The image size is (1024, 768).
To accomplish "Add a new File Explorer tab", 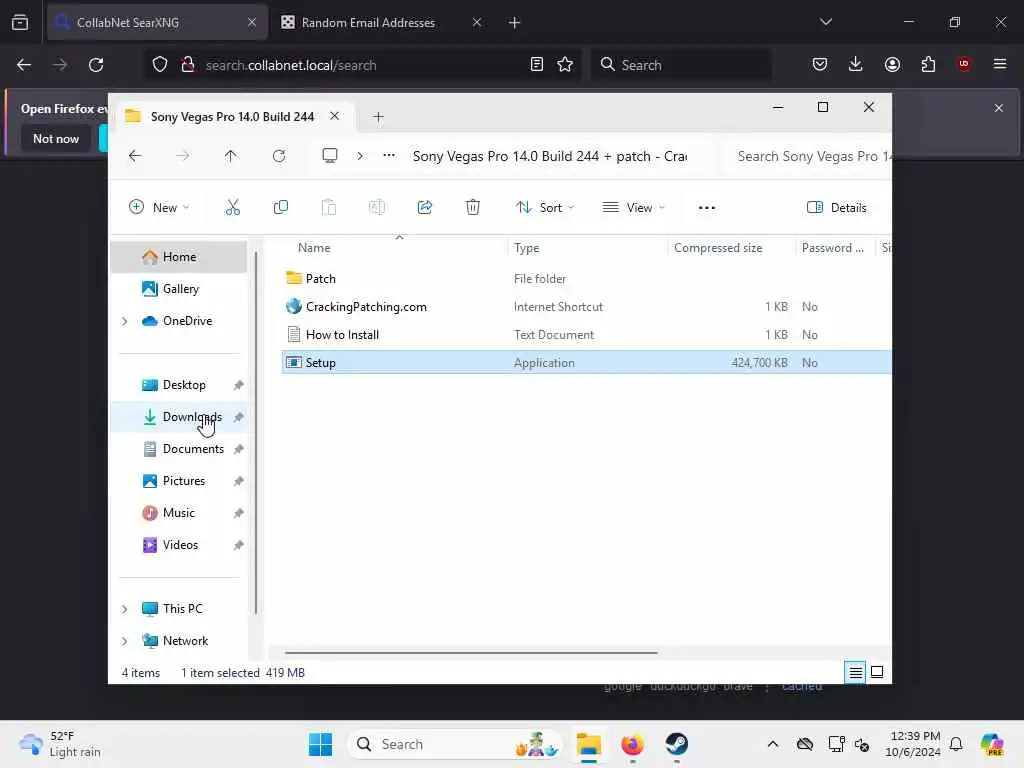I will [x=378, y=117].
